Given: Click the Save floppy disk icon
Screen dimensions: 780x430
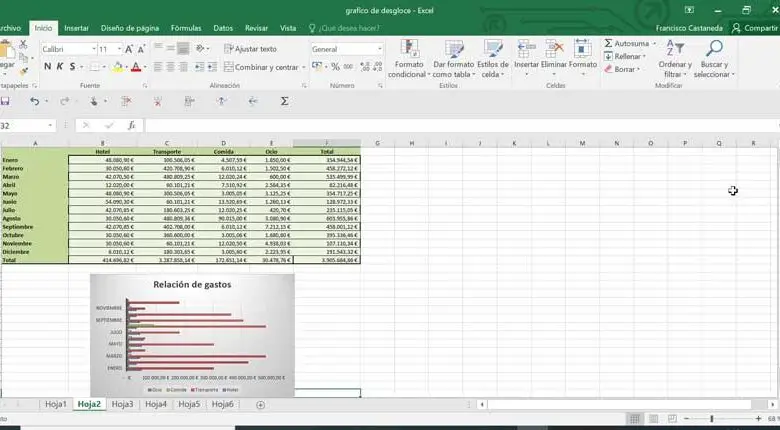Looking at the screenshot, I should click(x=4, y=102).
